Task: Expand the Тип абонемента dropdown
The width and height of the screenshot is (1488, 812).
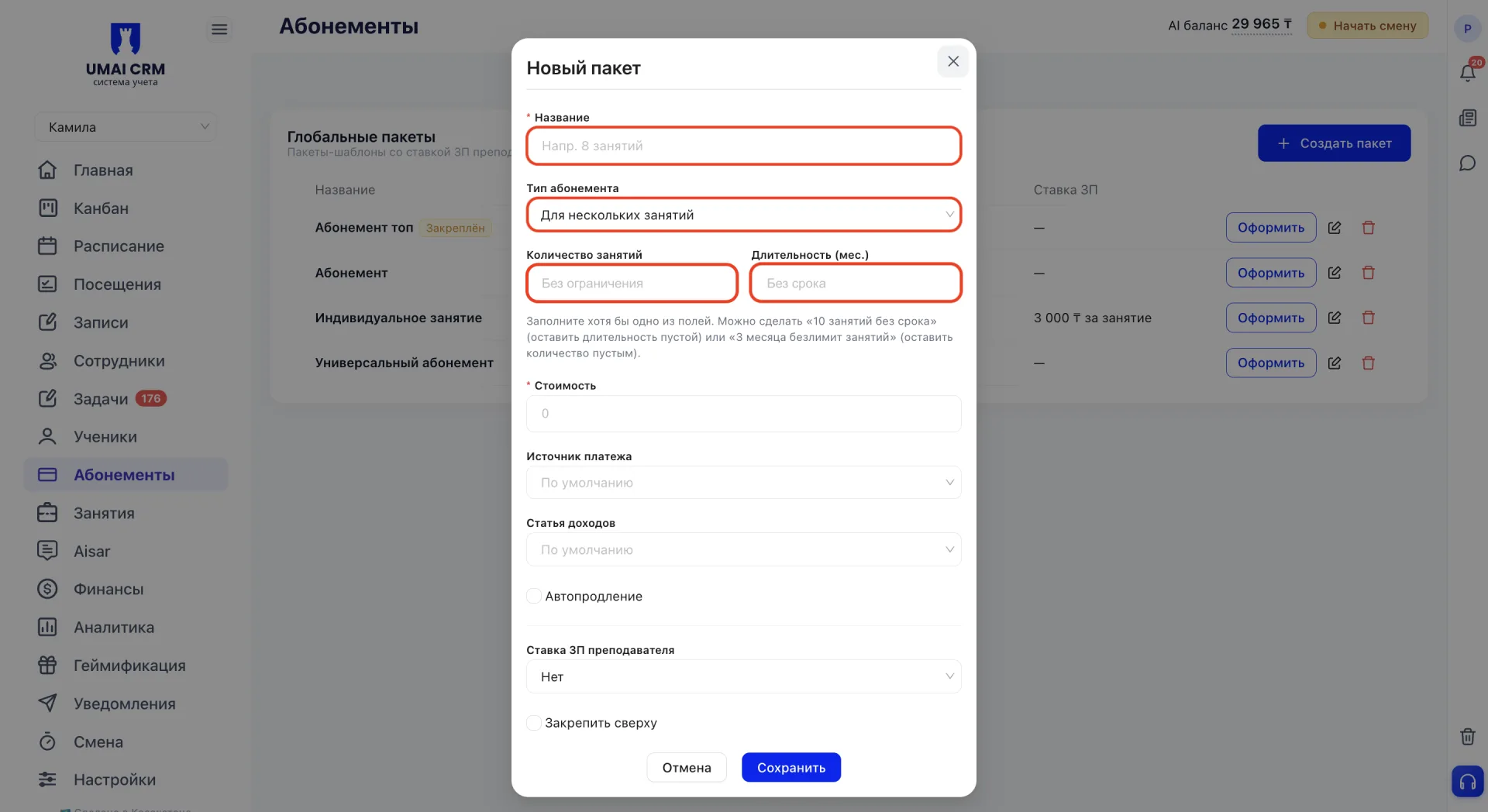Action: click(743, 215)
